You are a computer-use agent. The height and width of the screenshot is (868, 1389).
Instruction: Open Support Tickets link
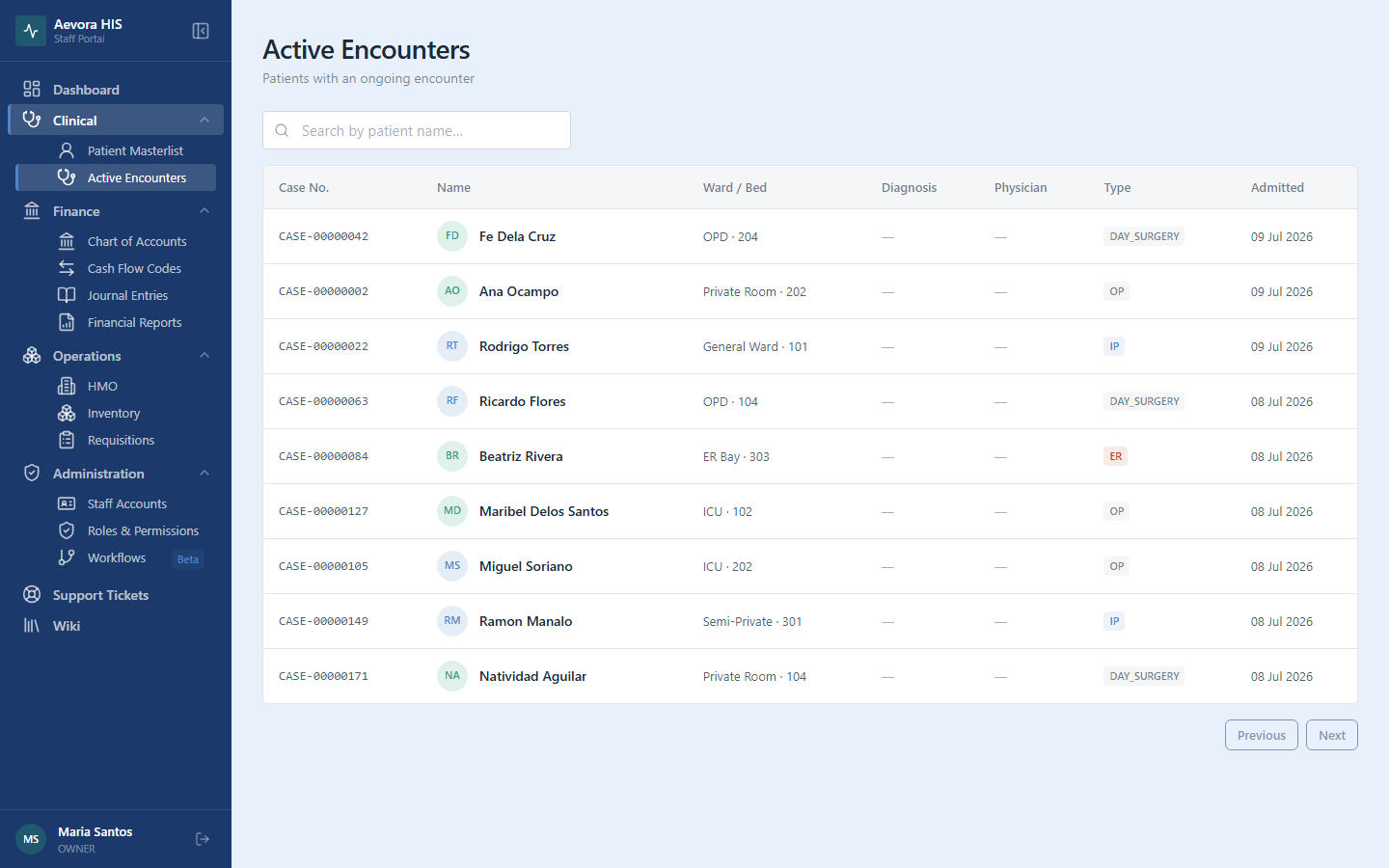pos(116,595)
